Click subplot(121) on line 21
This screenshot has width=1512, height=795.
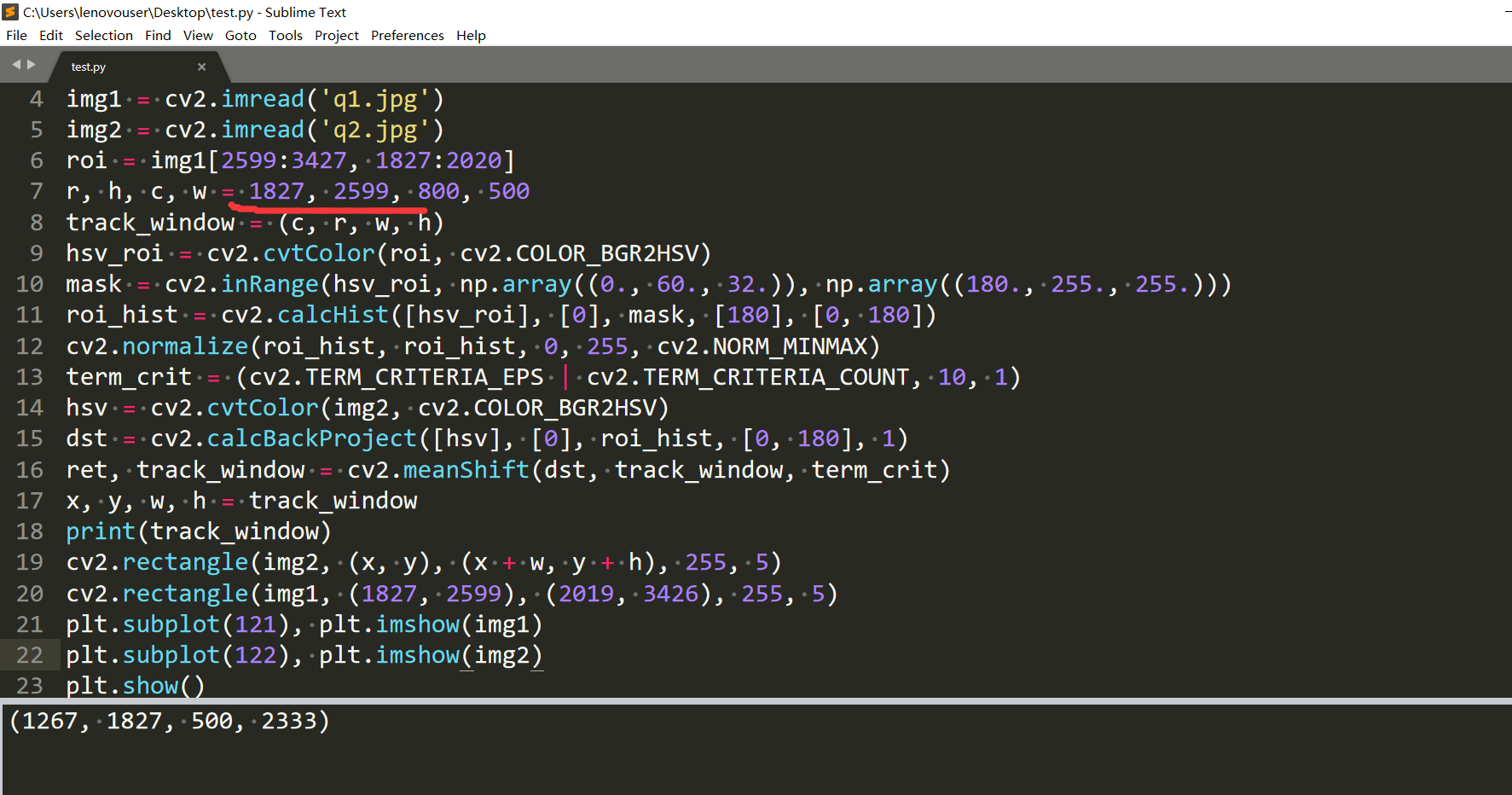click(x=206, y=624)
